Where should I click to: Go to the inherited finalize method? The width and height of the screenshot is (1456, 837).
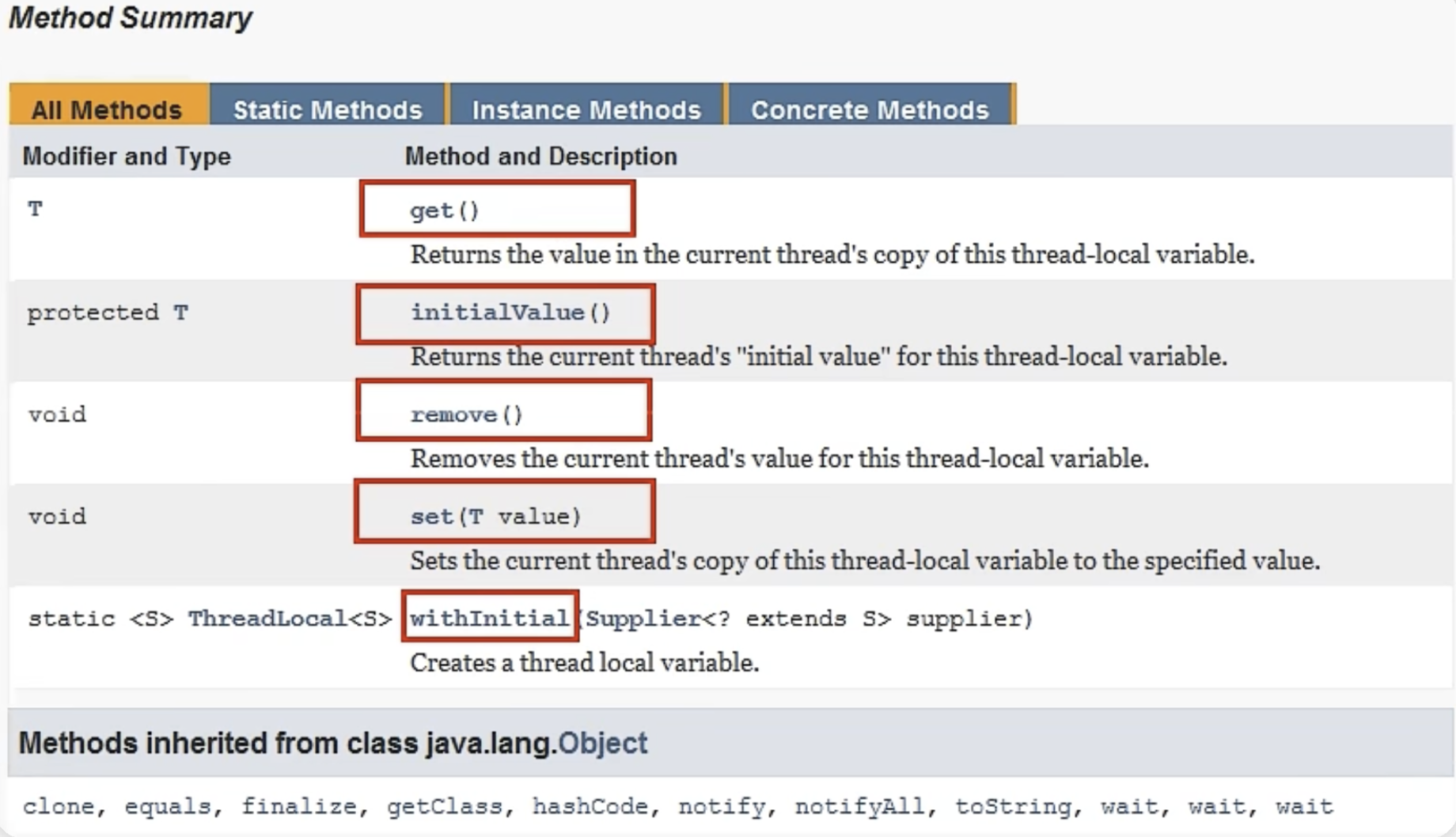298,806
